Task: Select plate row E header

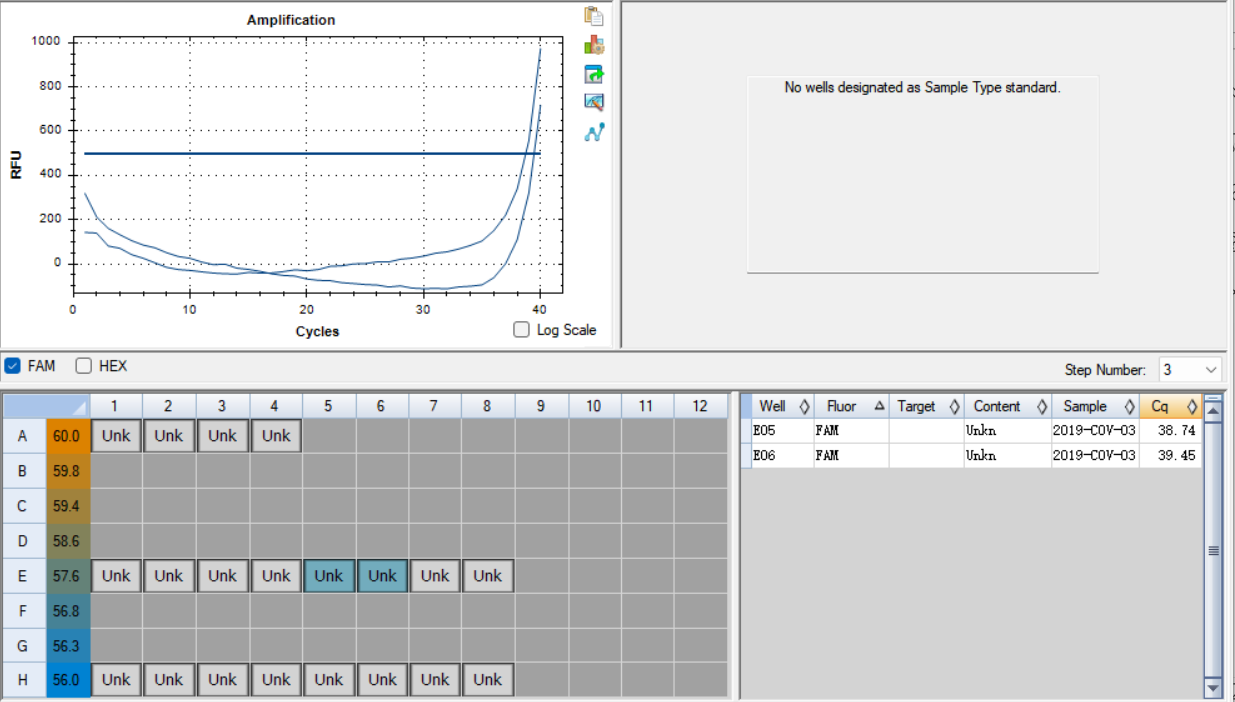Action: click(23, 576)
